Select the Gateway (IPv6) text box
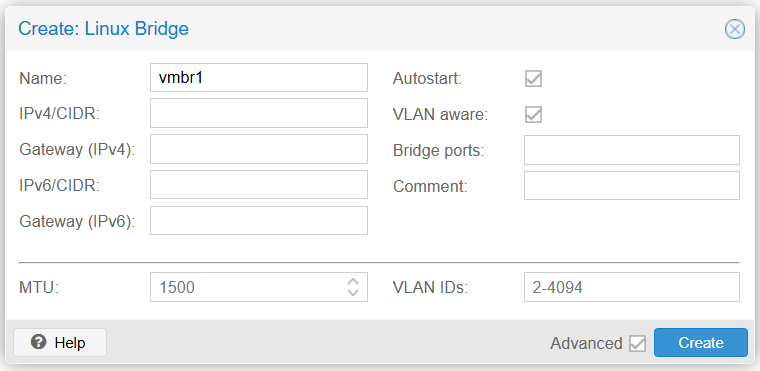 click(259, 221)
